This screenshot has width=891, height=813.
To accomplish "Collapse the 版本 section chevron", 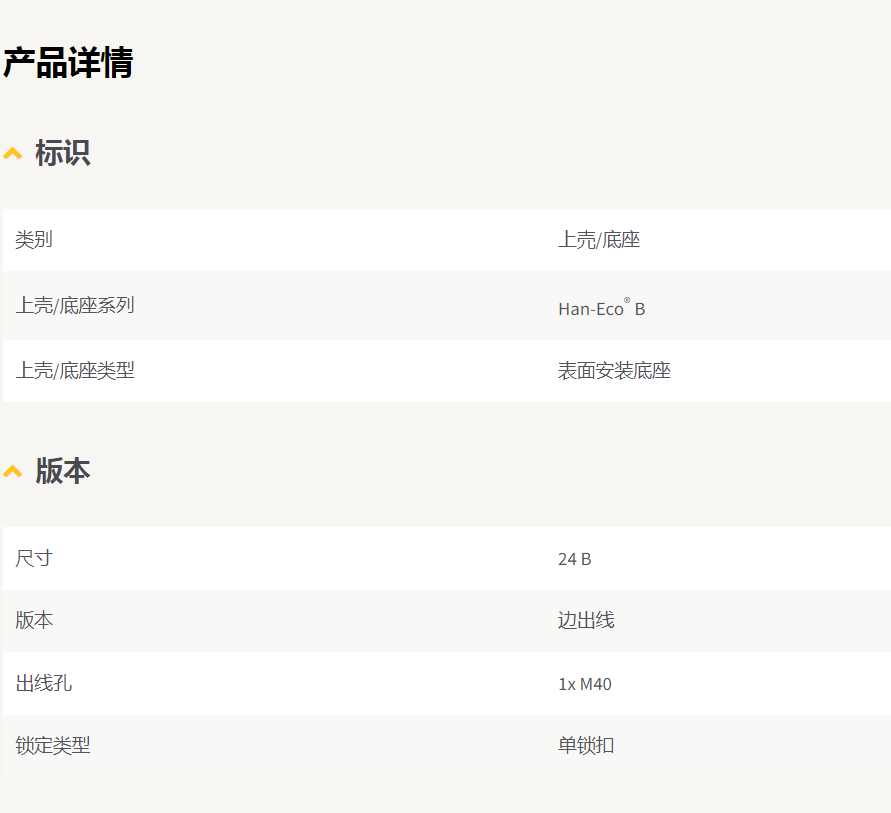I will tap(13, 471).
